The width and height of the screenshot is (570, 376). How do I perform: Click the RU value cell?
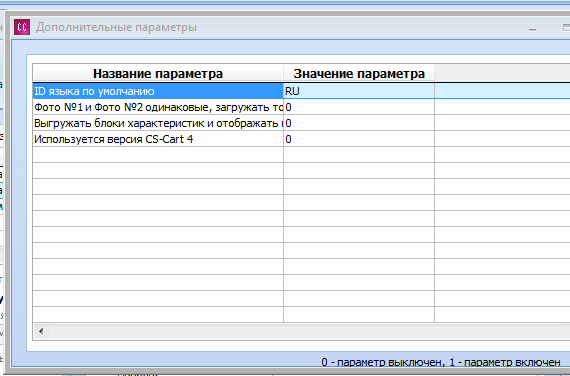coord(359,91)
